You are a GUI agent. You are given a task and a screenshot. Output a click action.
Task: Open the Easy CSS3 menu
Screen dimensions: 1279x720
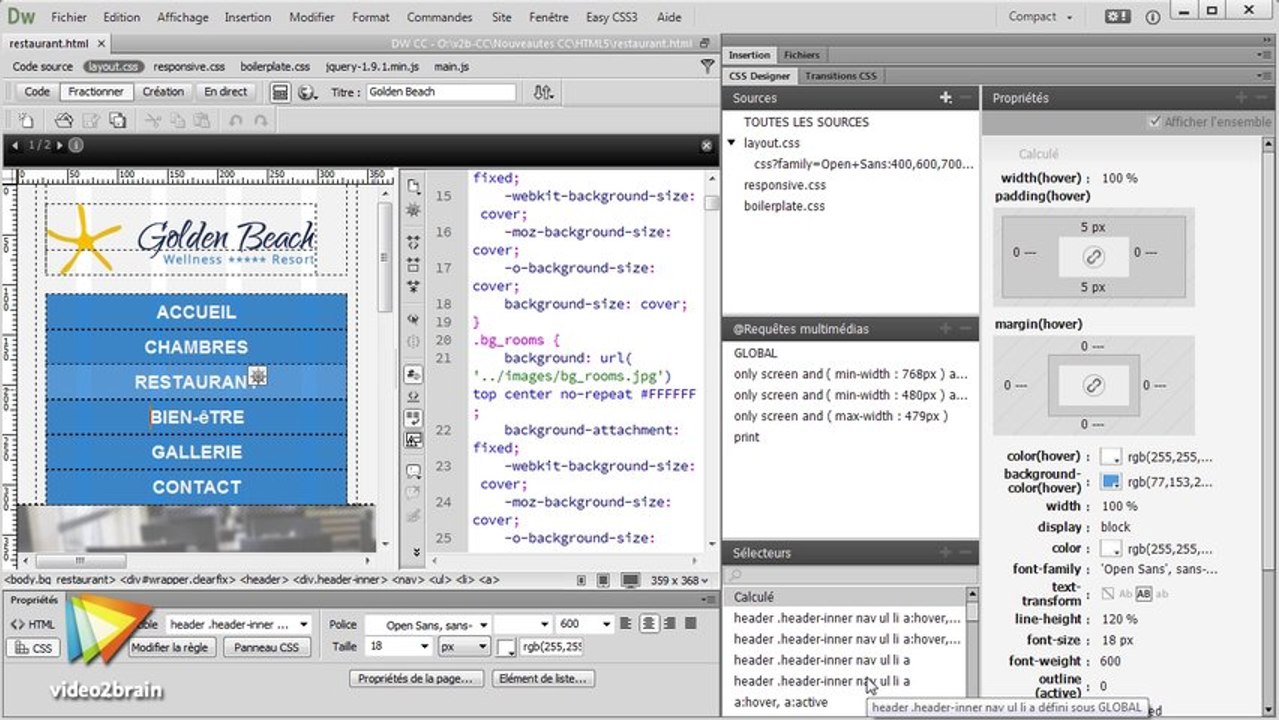pyautogui.click(x=611, y=17)
